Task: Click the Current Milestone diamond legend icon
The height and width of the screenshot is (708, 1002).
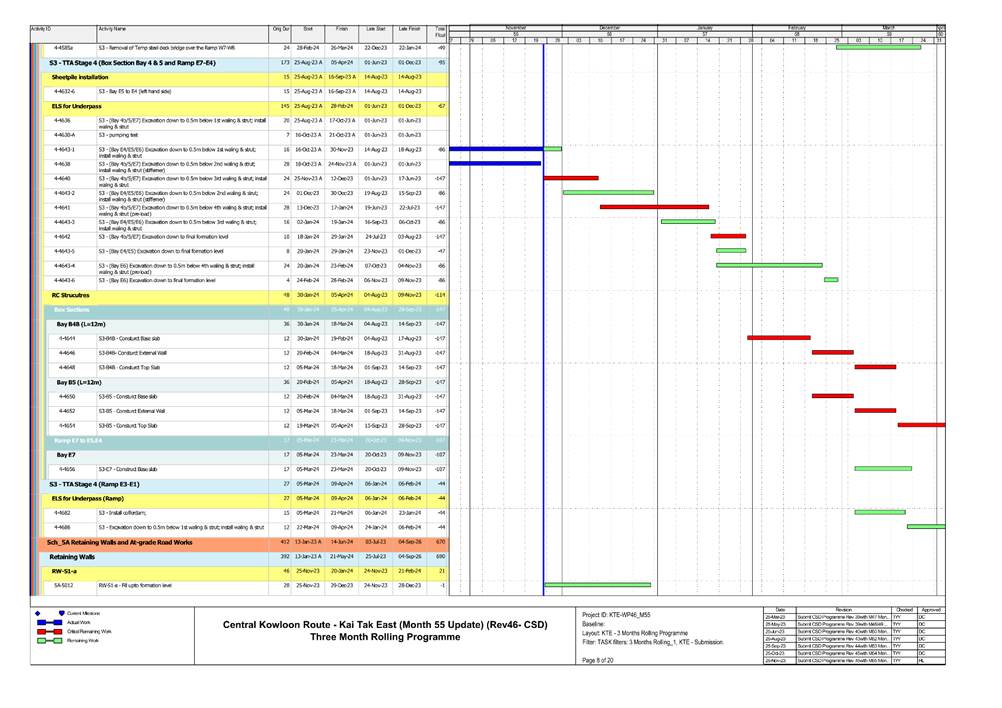Action: coord(37,612)
